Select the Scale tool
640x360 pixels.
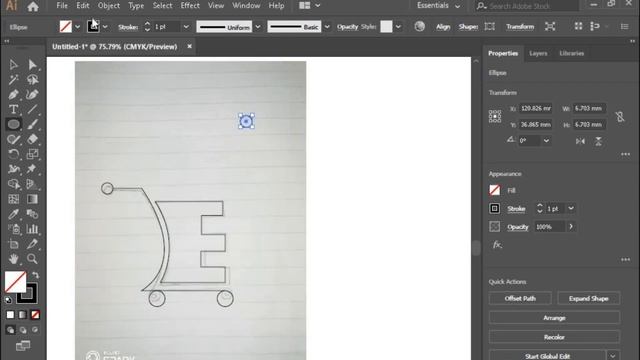[32, 154]
